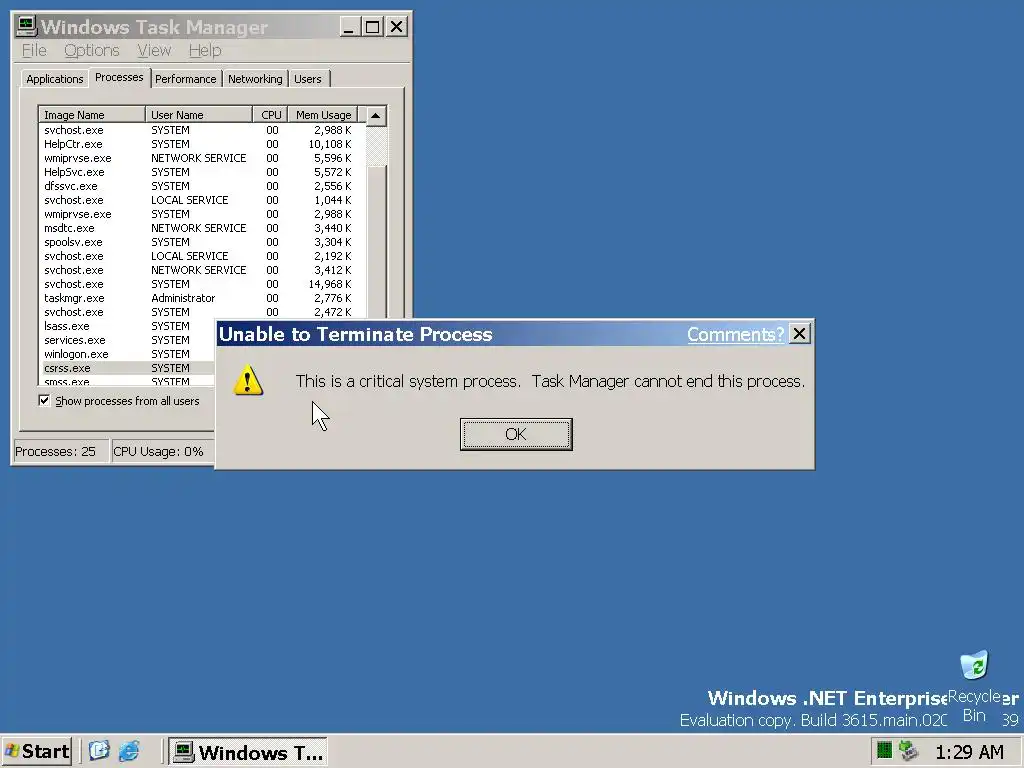Click the Show Desktop Quick Launch icon
Image resolution: width=1024 pixels, height=768 pixels.
coord(99,751)
